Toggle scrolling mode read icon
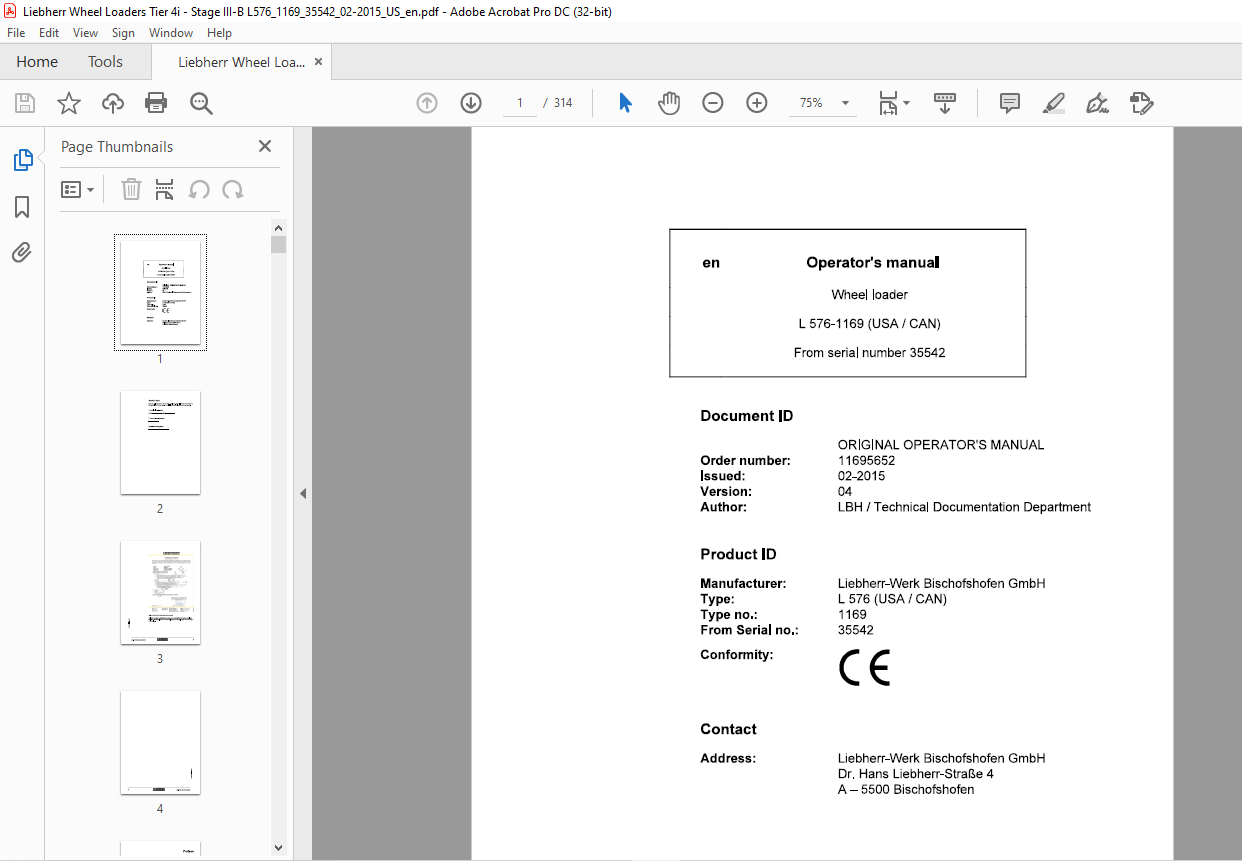 tap(945, 103)
